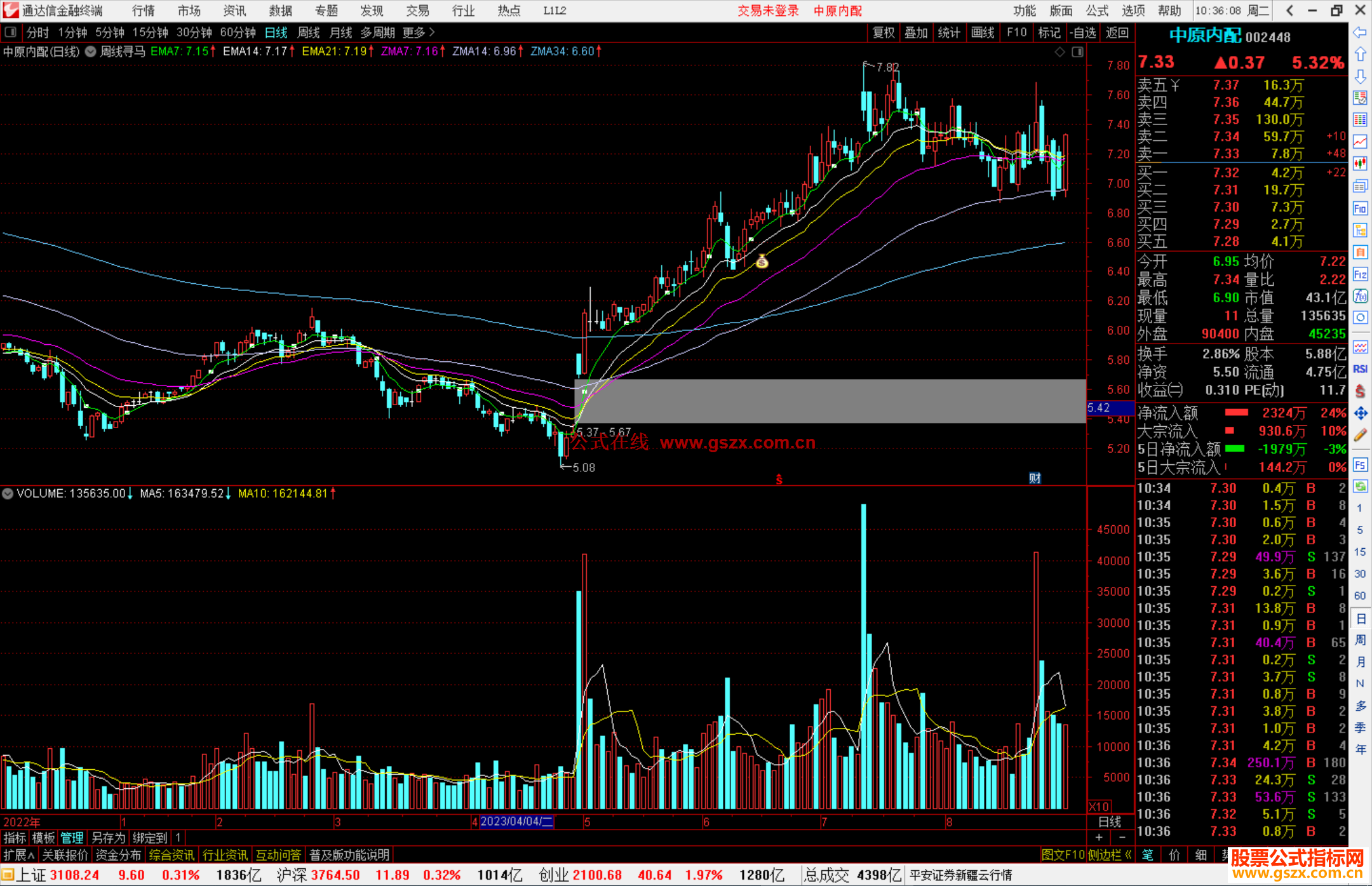1372x886 pixels.
Task: Open the f(x) formula manager icon
Action: [x=1360, y=296]
